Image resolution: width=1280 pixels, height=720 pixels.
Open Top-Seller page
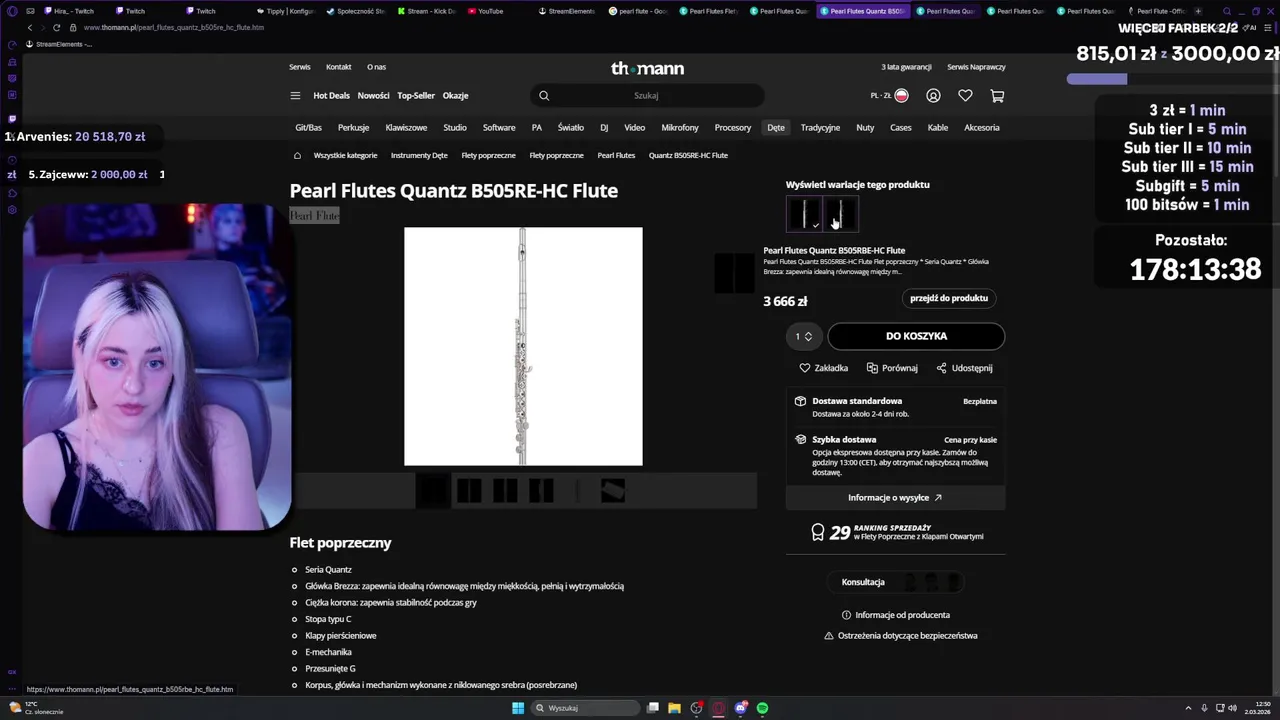[x=416, y=96]
